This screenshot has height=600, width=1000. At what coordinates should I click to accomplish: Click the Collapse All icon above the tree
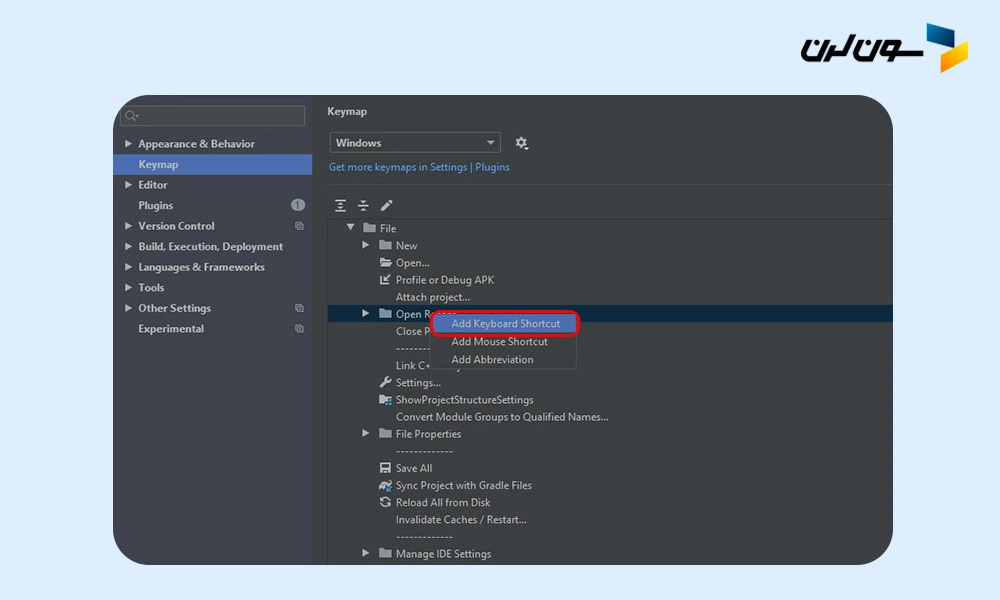coord(363,205)
